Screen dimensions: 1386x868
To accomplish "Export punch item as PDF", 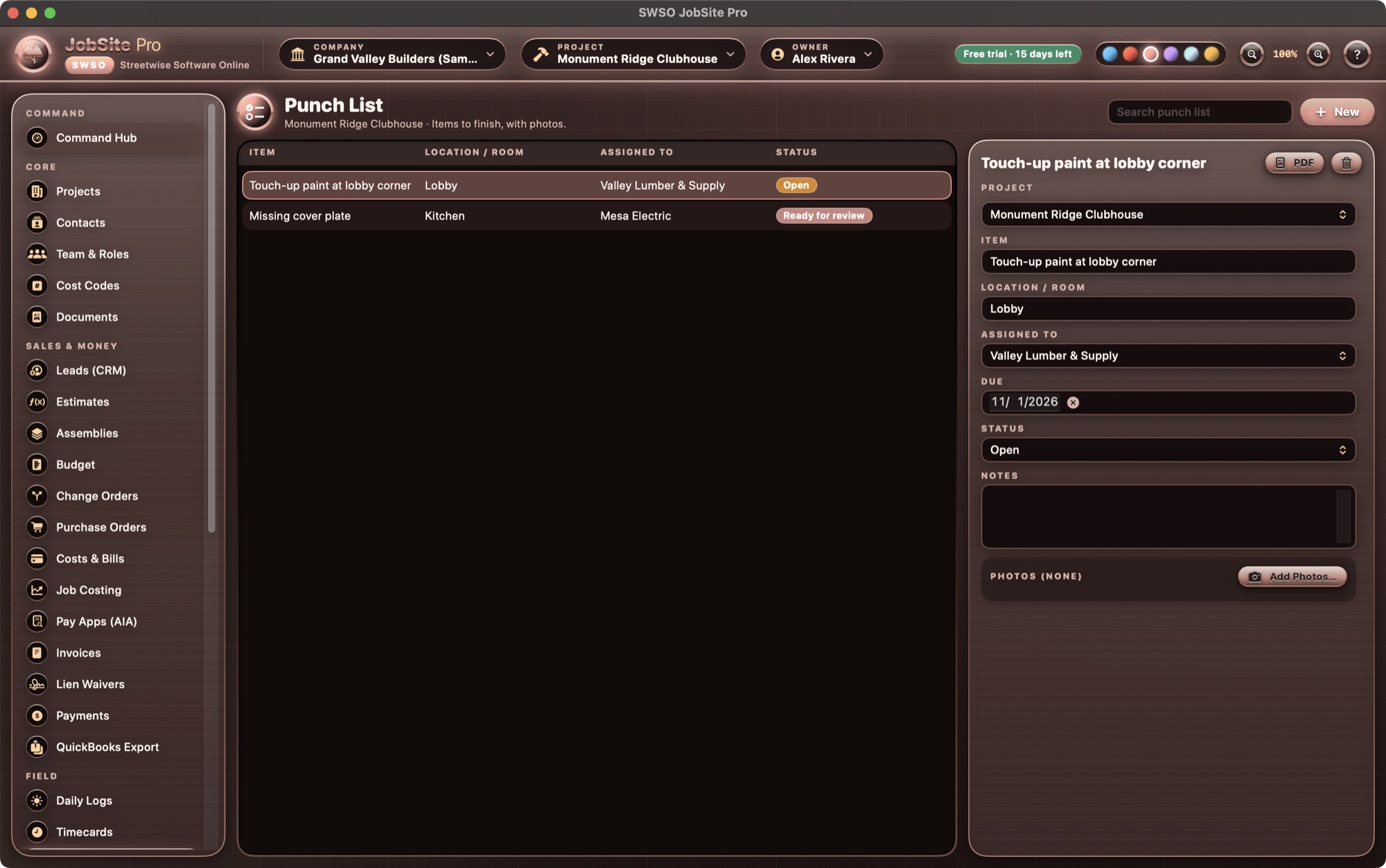I will 1294,163.
